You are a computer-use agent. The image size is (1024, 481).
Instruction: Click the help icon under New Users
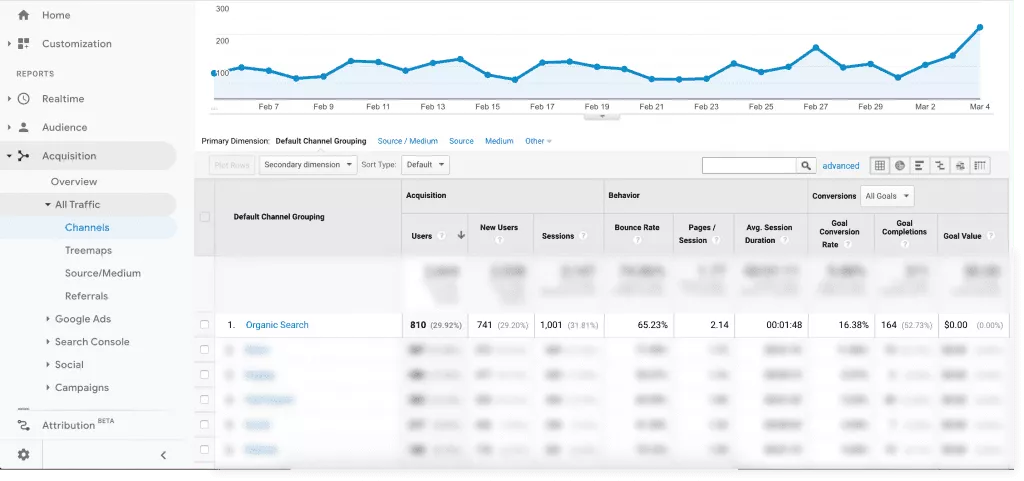499,240
